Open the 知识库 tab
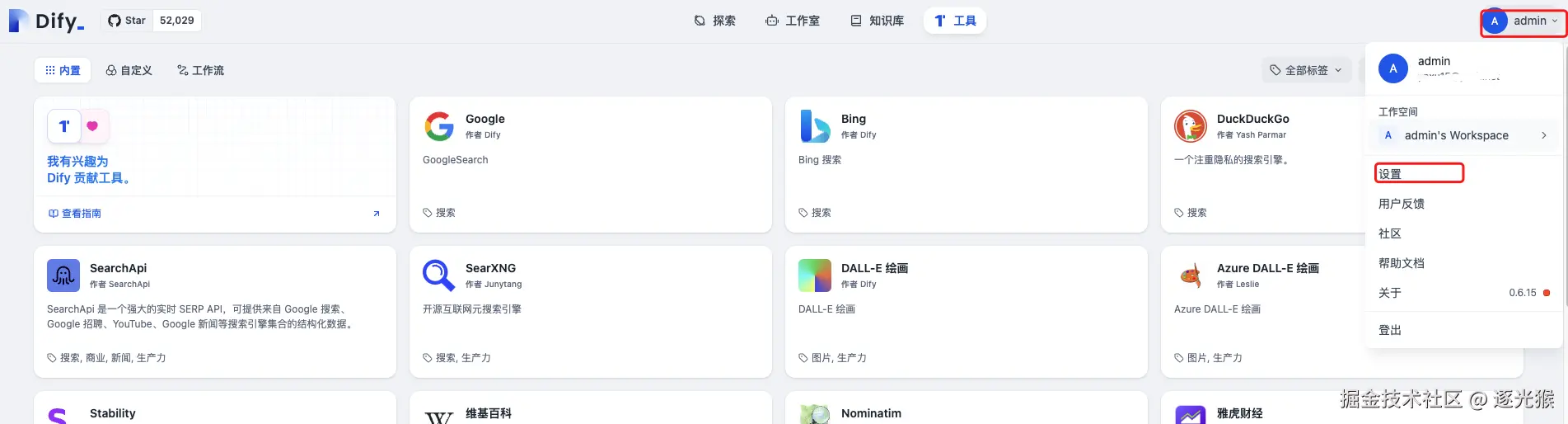This screenshot has width=1568, height=424. click(x=878, y=21)
